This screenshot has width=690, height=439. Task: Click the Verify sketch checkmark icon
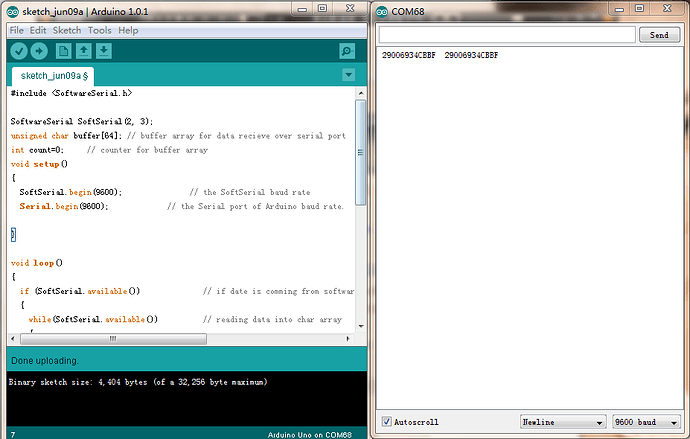(19, 51)
